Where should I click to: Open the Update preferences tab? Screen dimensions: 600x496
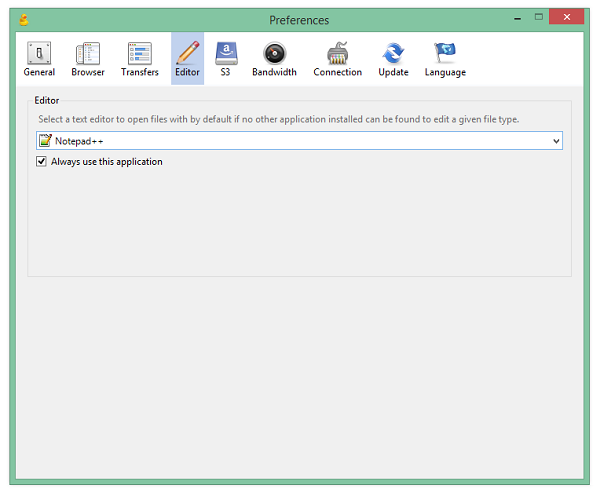click(x=393, y=59)
